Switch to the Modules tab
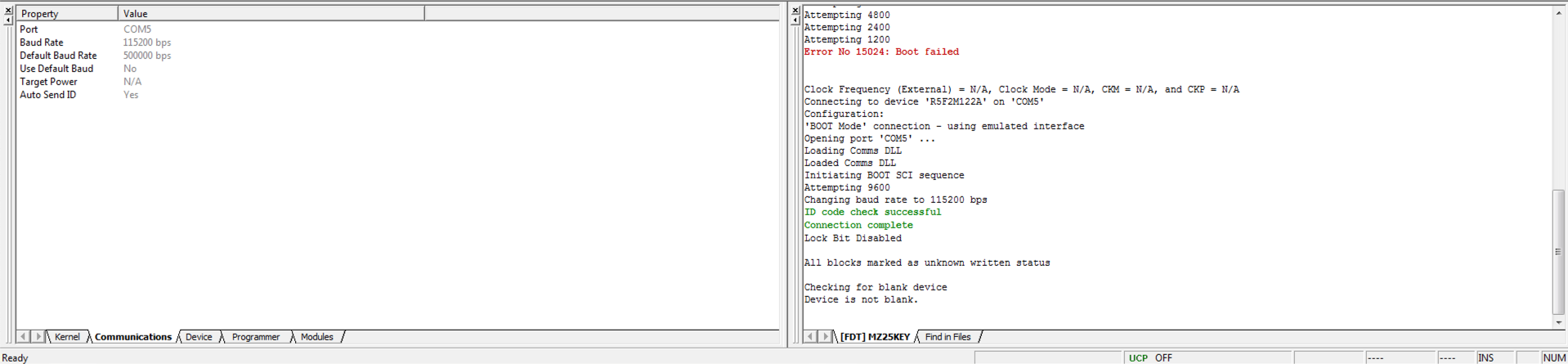The height and width of the screenshot is (364, 1568). tap(317, 337)
